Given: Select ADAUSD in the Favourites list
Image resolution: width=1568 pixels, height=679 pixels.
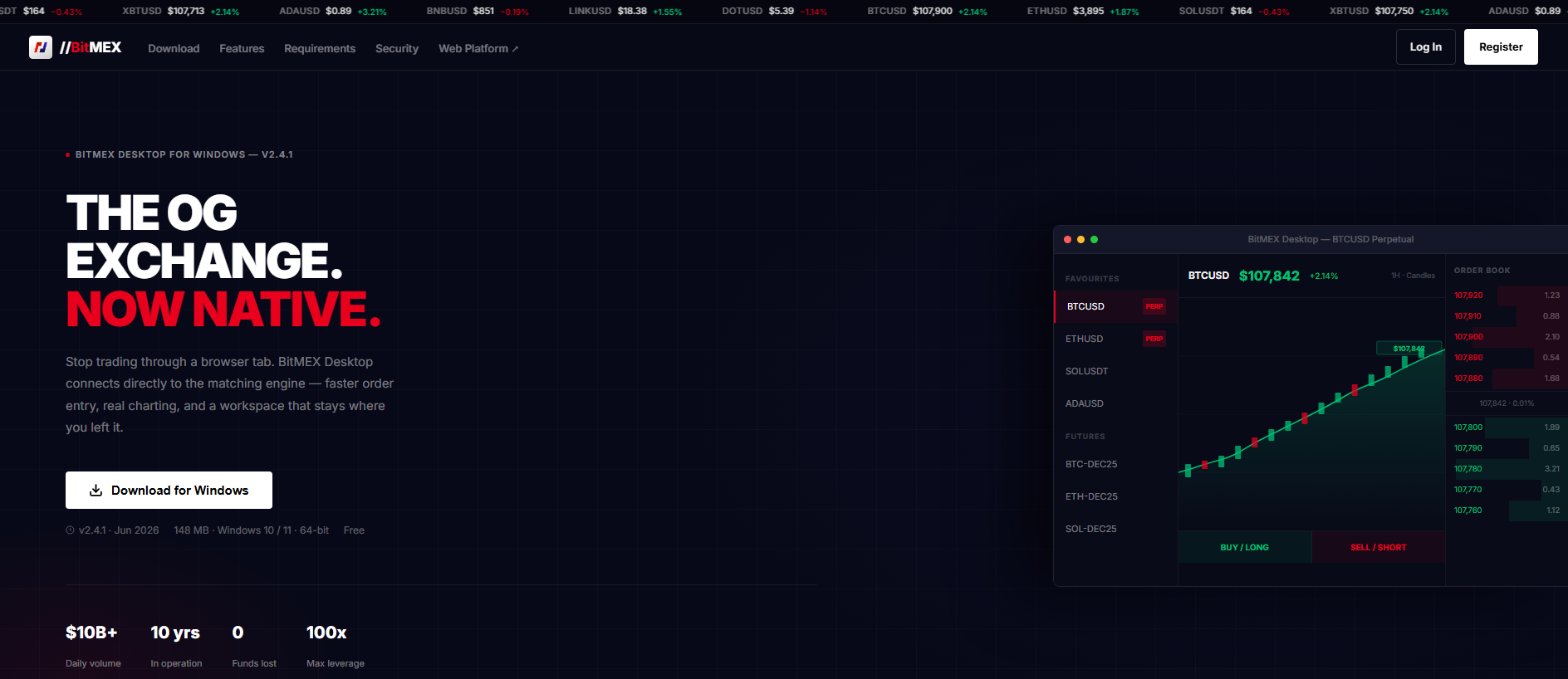Looking at the screenshot, I should click(1115, 403).
